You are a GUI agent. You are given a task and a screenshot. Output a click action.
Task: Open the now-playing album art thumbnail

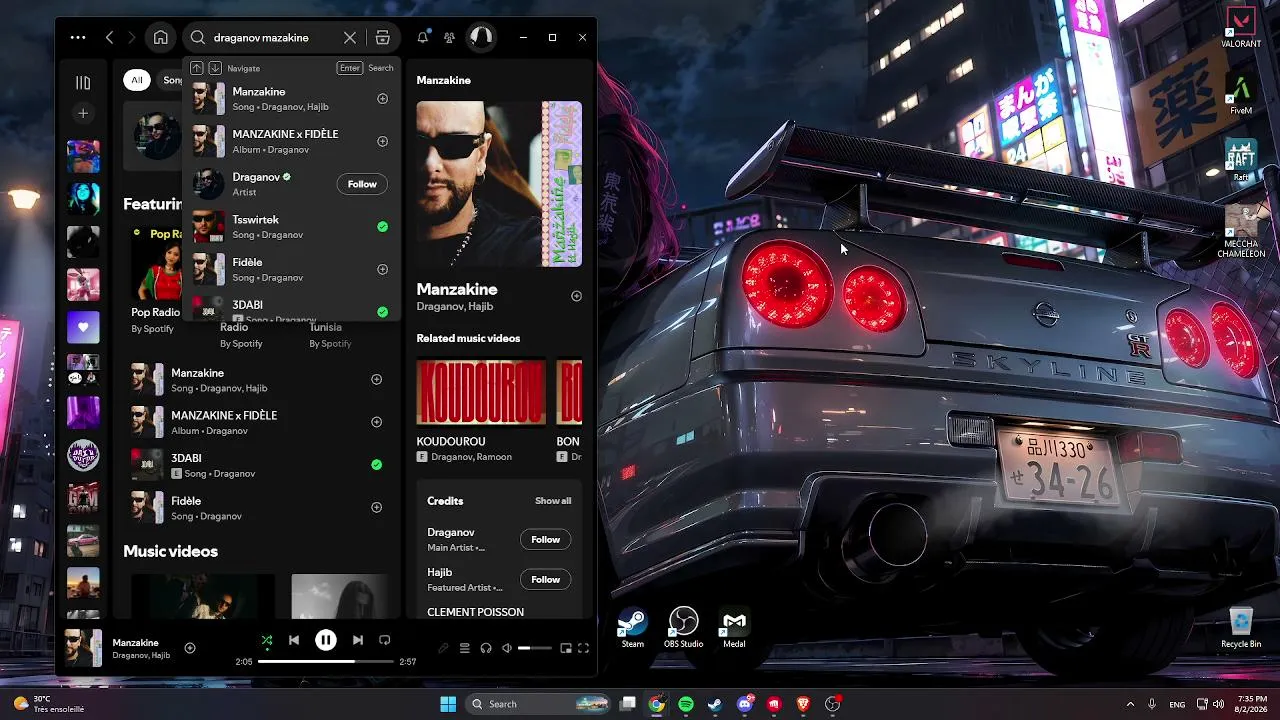83,647
